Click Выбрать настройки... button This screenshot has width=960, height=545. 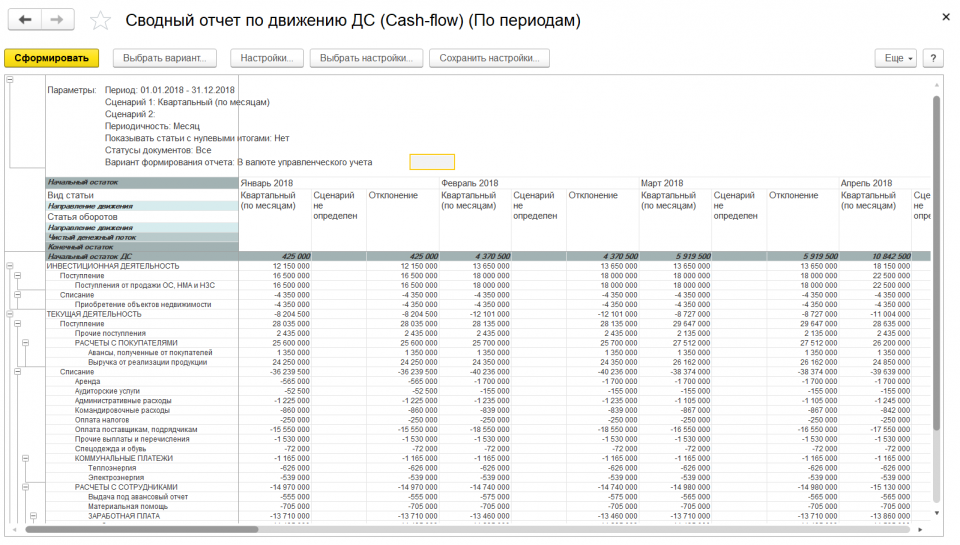click(366, 58)
